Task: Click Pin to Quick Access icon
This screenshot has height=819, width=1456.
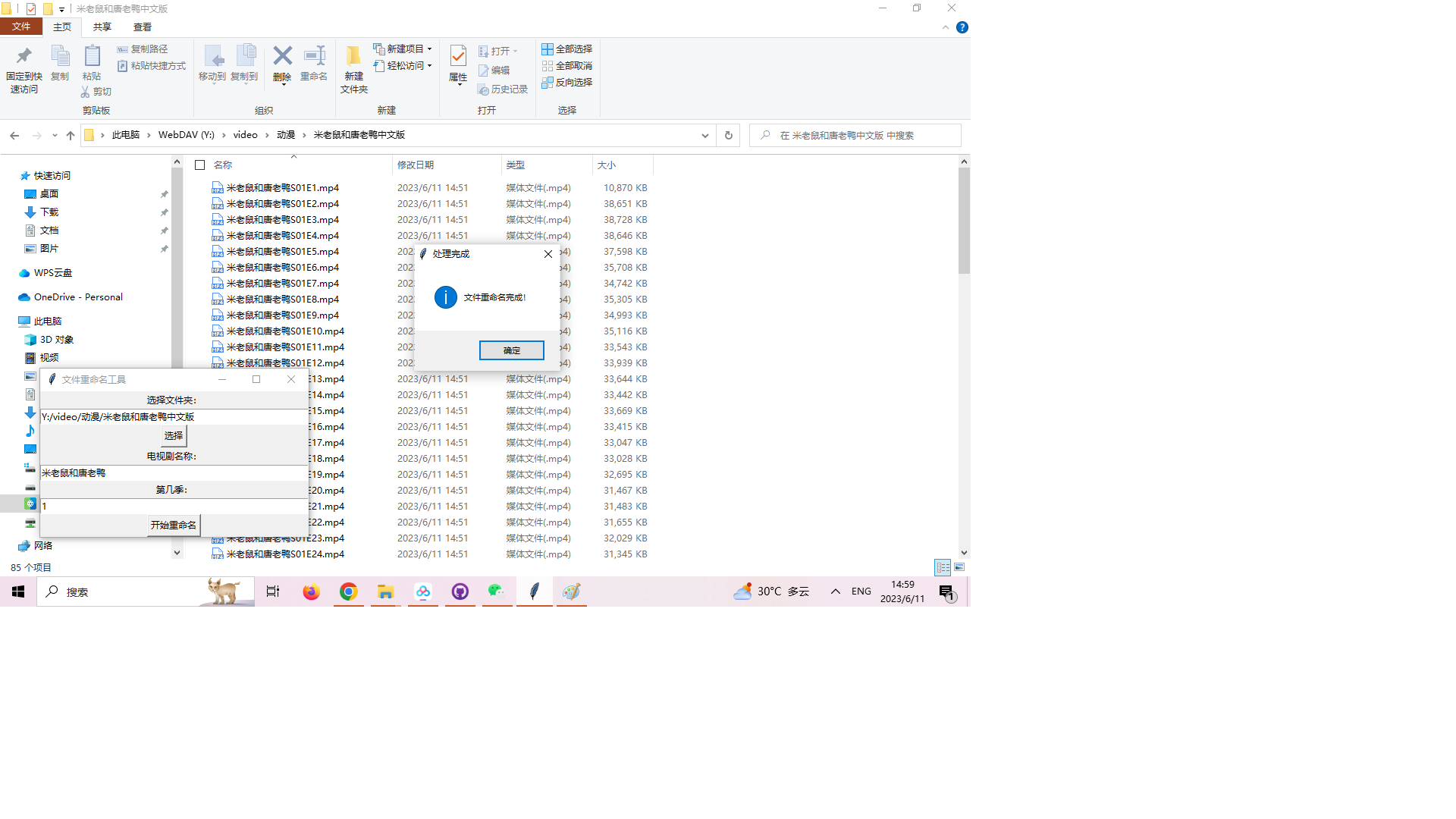Action: 24,57
